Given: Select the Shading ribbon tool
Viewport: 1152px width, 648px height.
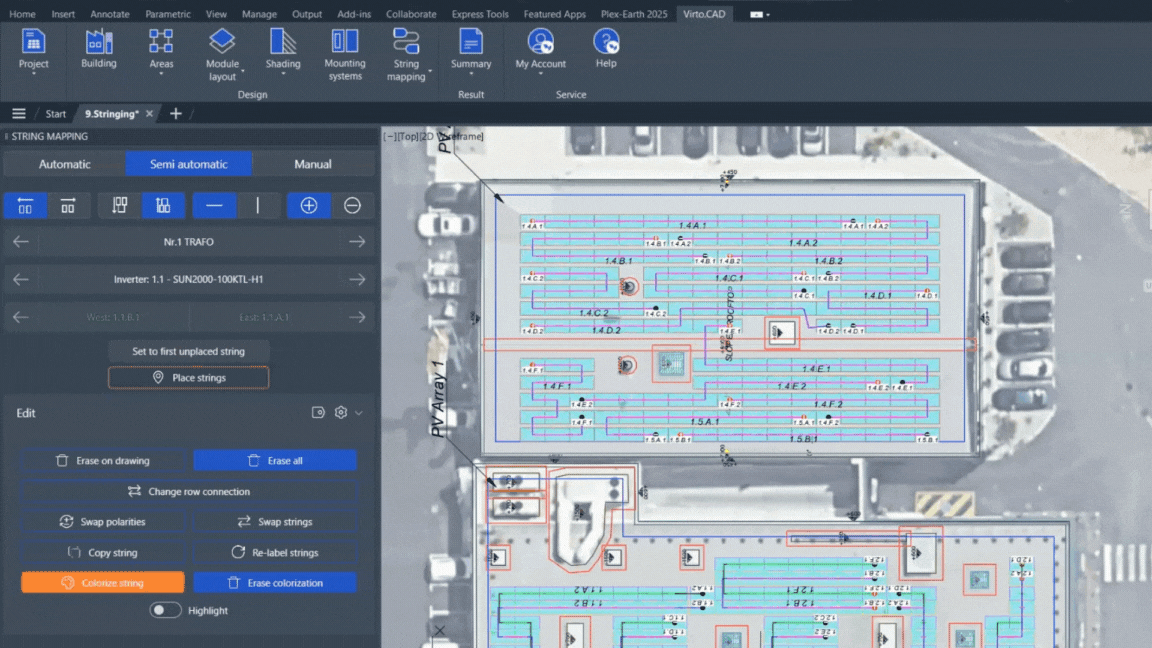Looking at the screenshot, I should point(283,50).
